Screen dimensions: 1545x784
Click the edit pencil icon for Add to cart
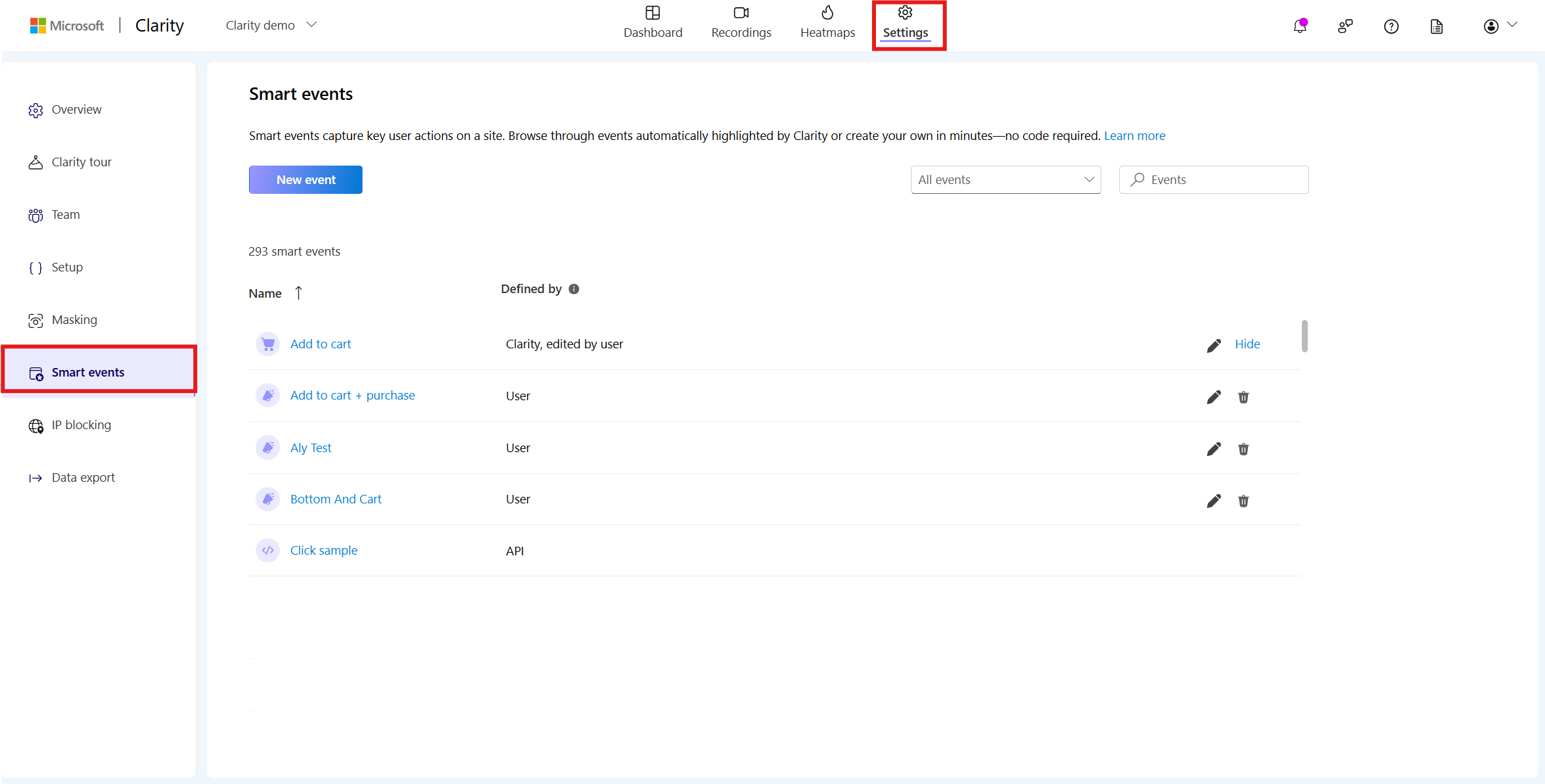click(1214, 344)
